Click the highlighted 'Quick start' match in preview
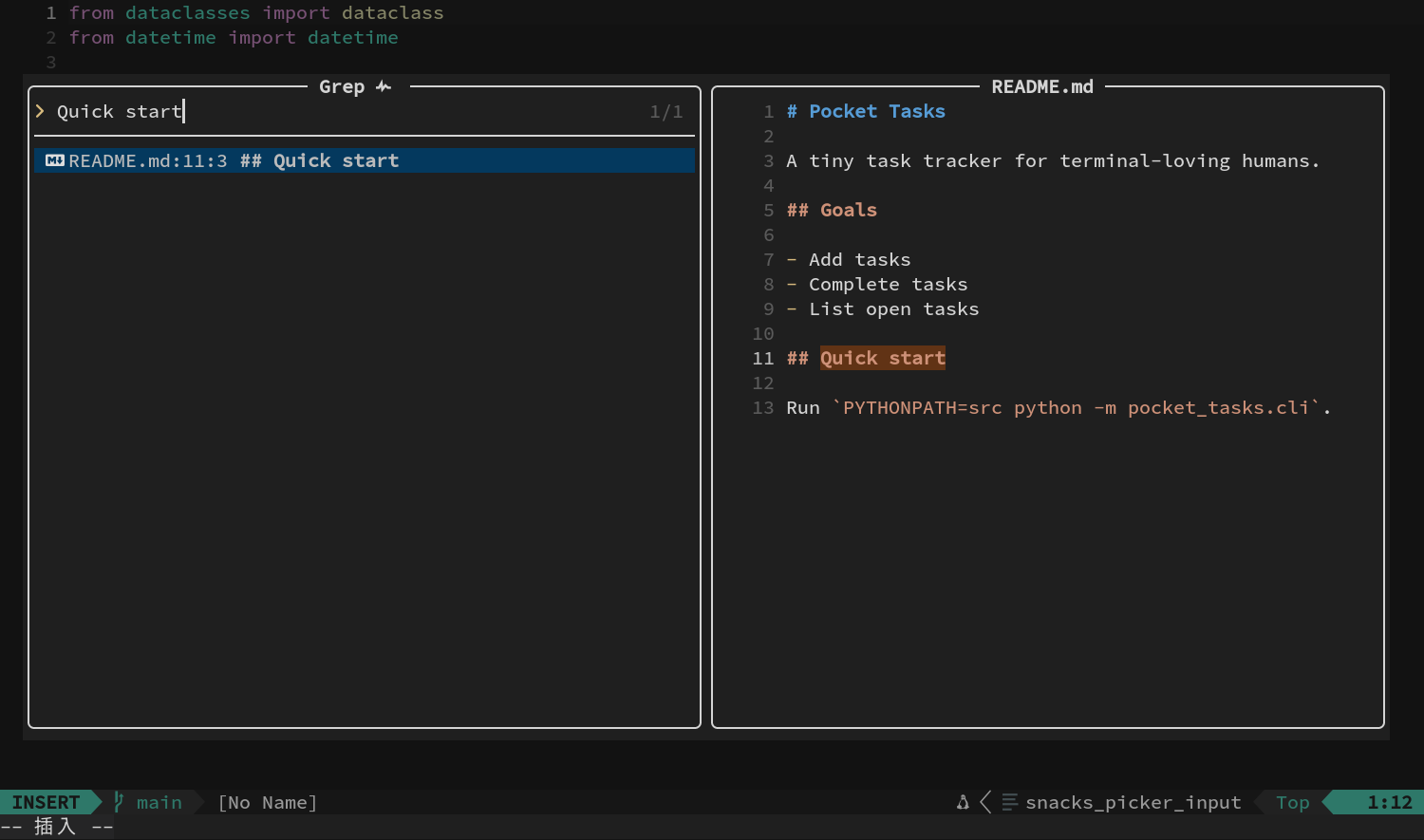Viewport: 1424px width, 840px height. click(x=883, y=358)
